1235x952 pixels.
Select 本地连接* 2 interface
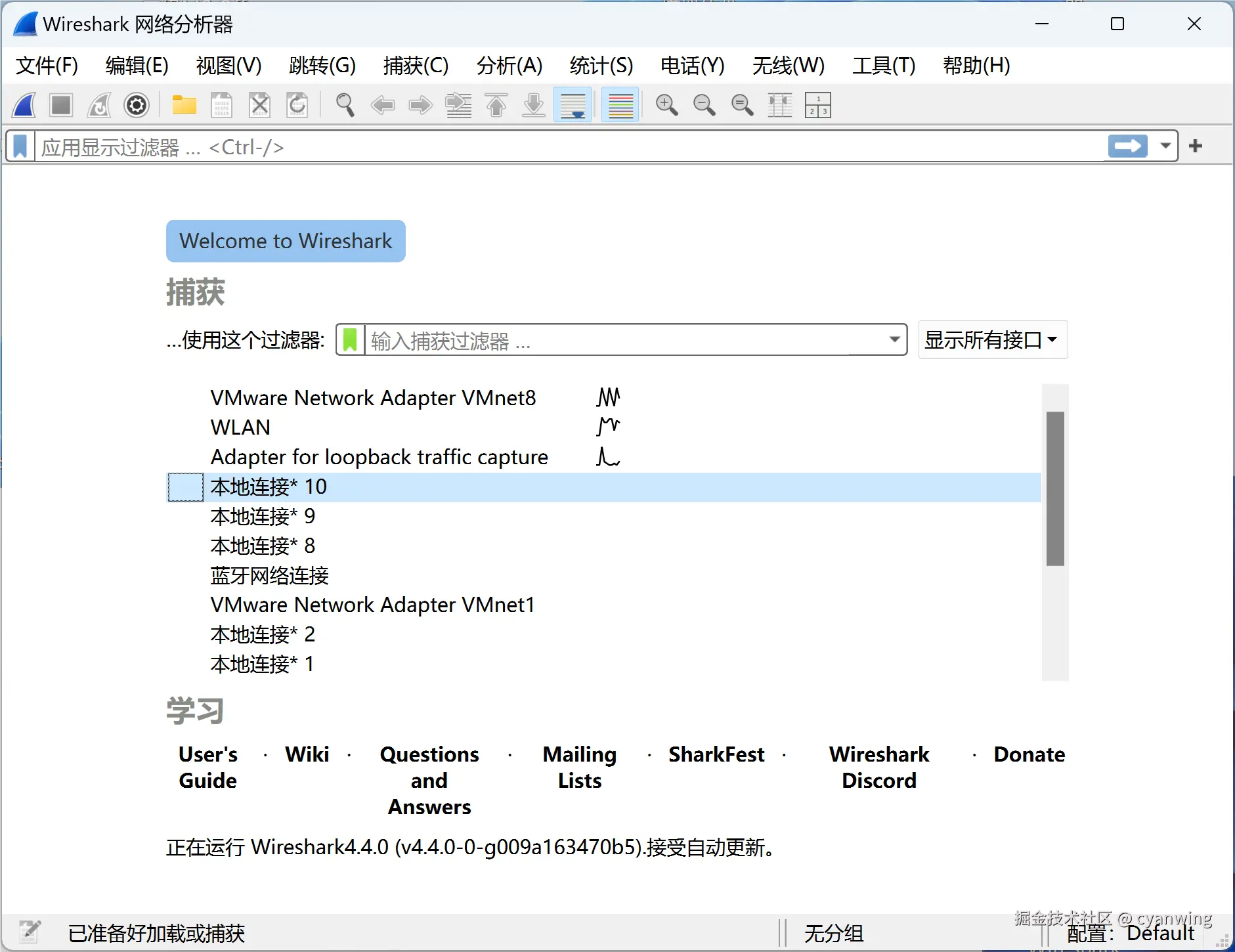coord(604,635)
